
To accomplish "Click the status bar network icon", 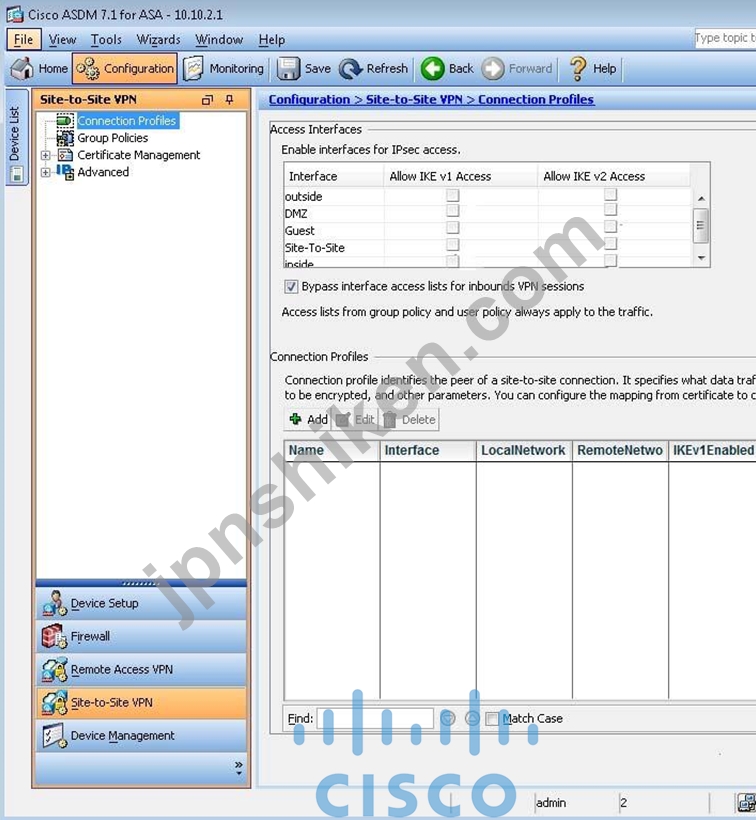I will point(747,802).
